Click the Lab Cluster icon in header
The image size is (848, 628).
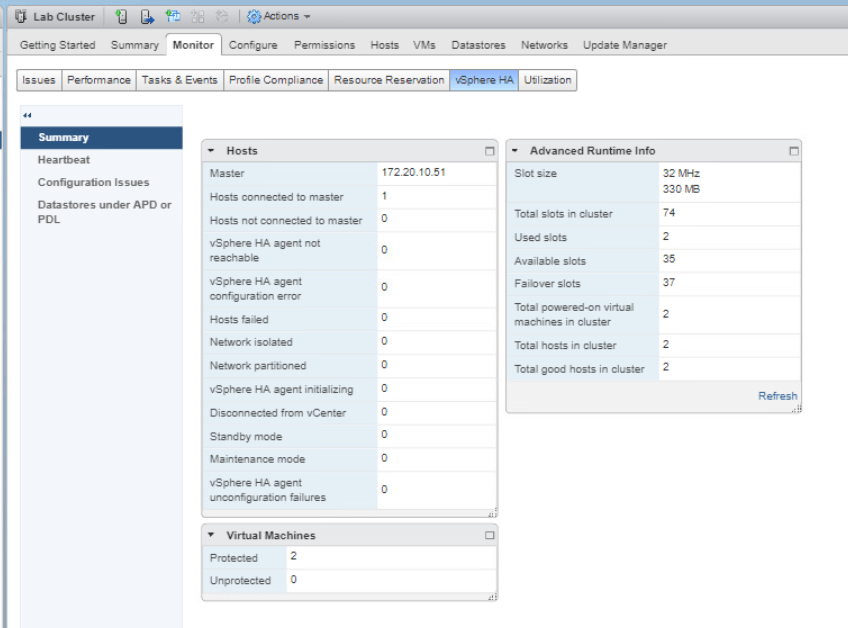pos(21,17)
